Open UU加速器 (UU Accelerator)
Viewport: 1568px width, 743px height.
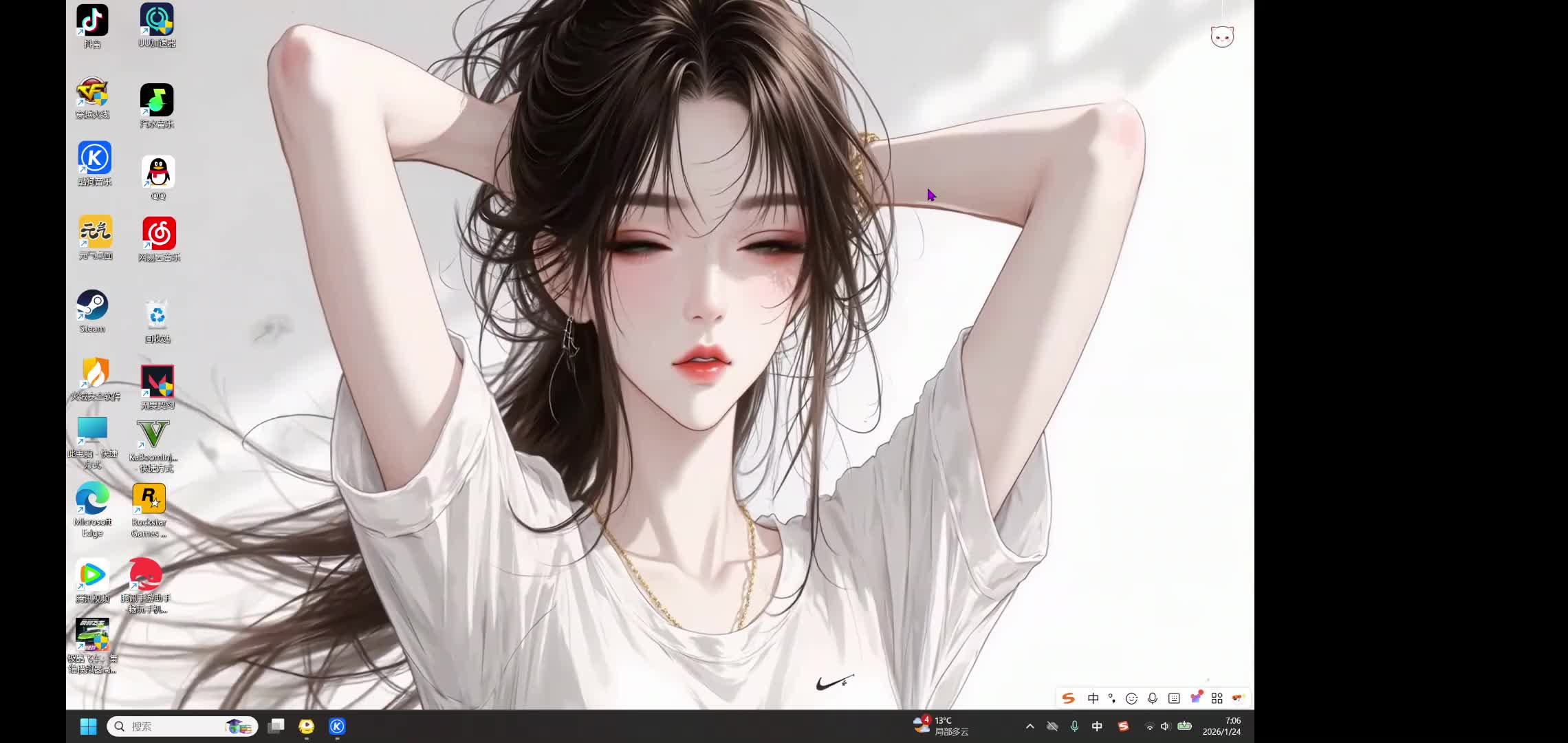(158, 19)
